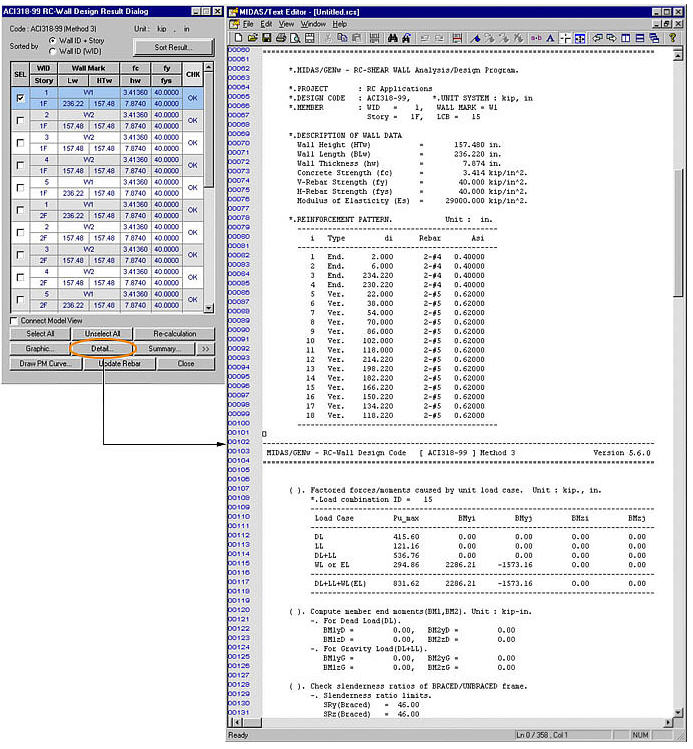Open the Help menu

click(x=340, y=24)
